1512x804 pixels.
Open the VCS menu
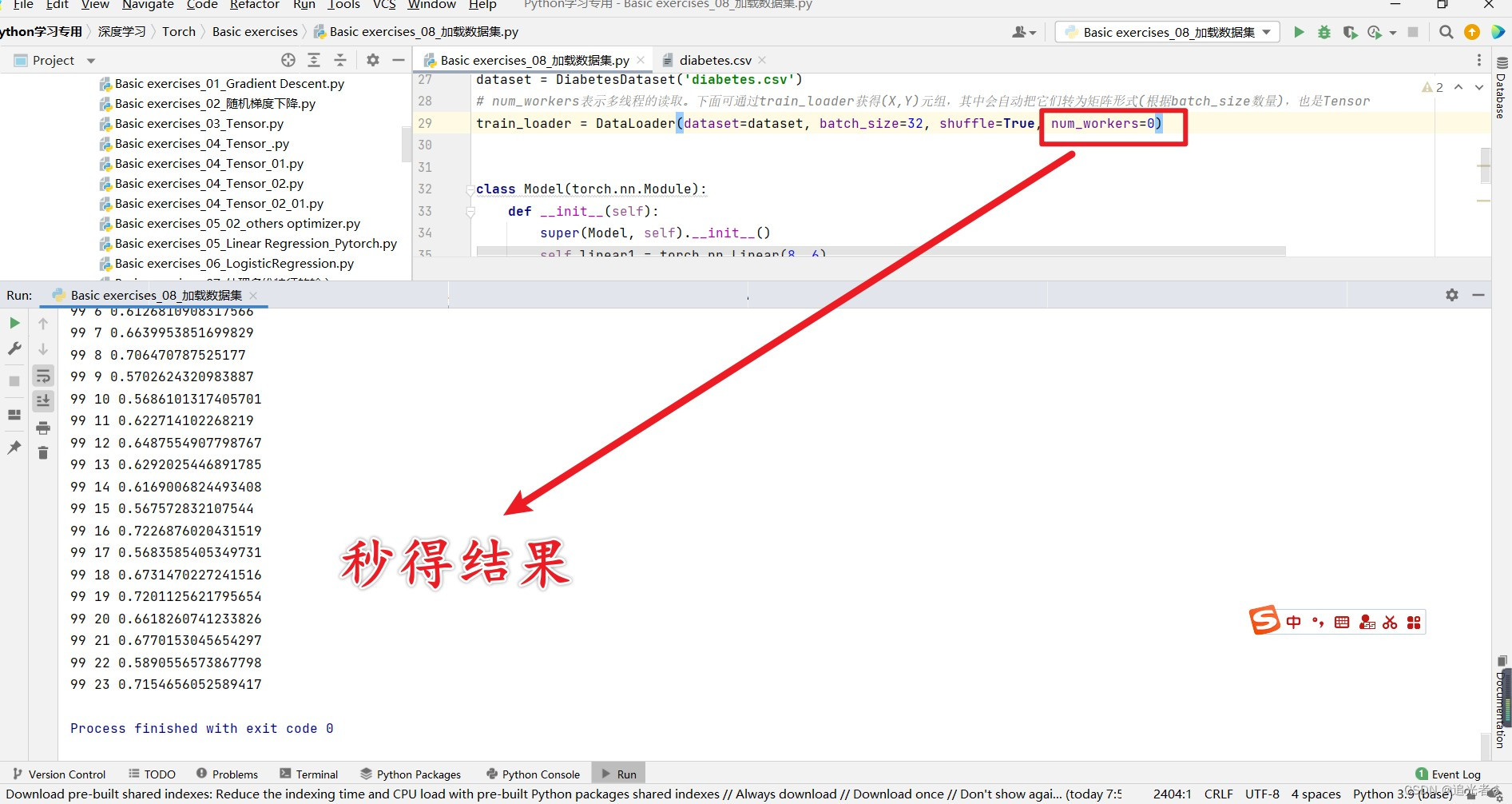[x=384, y=5]
